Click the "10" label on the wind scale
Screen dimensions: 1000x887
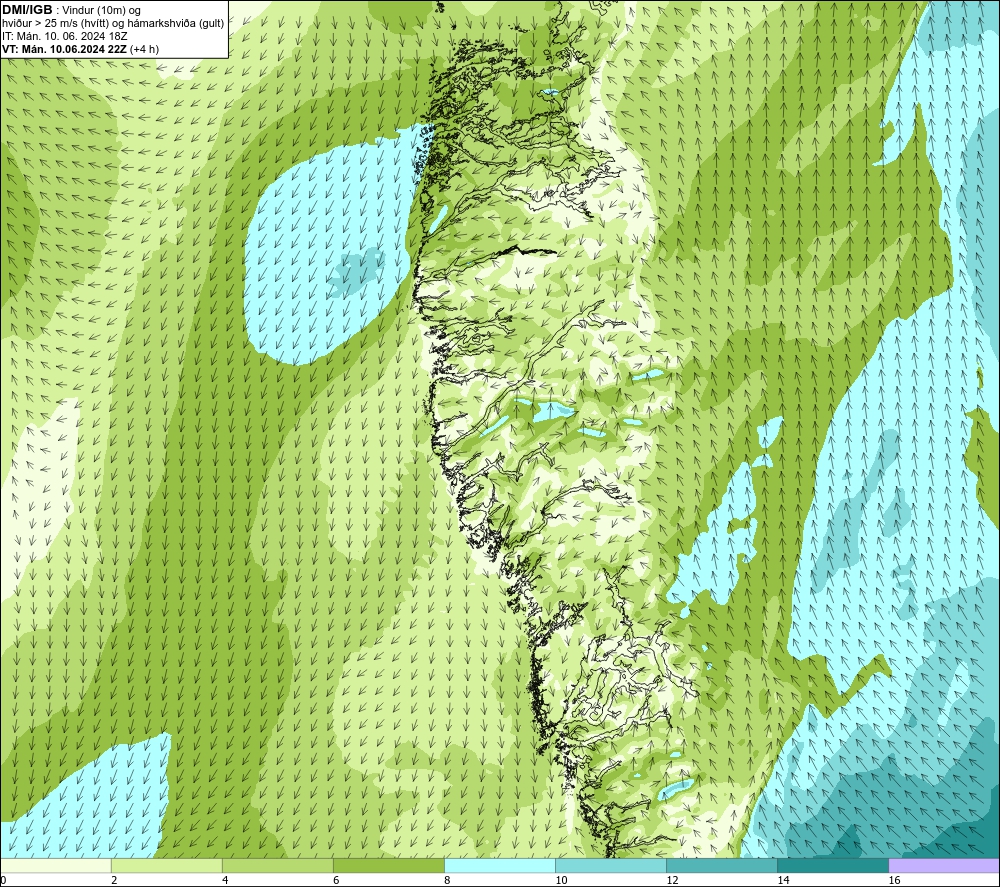point(561,881)
